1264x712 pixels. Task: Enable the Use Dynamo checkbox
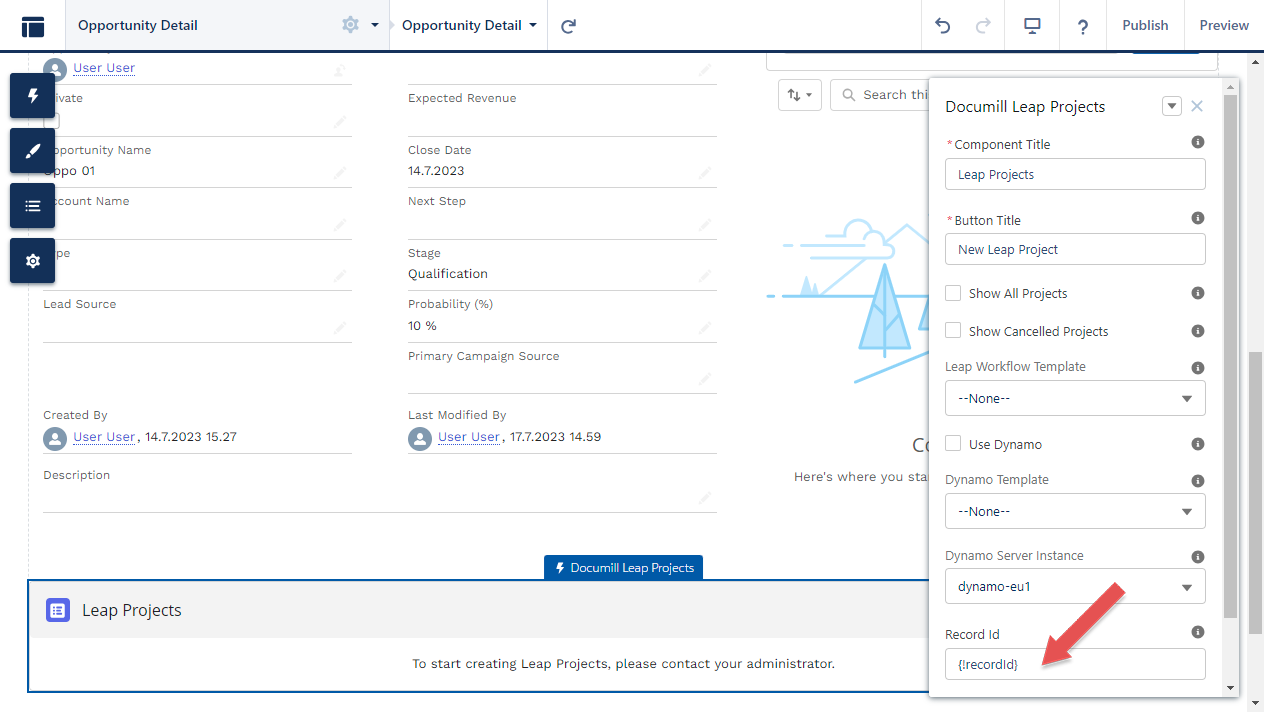coord(953,443)
